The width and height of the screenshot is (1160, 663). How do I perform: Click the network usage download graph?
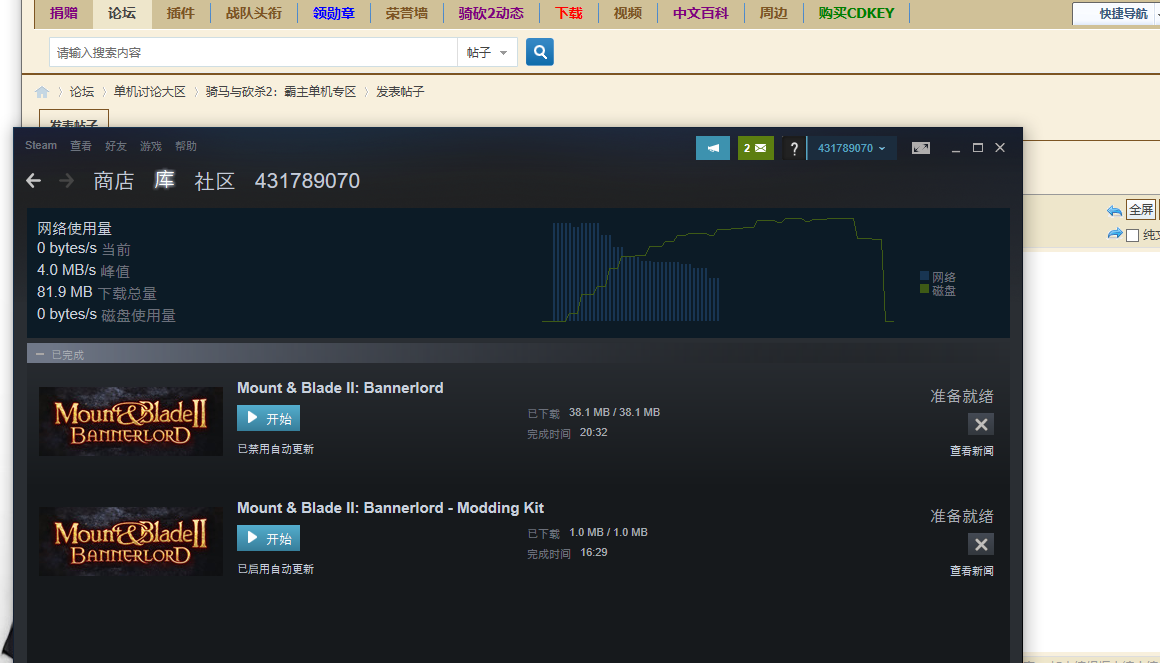coord(718,271)
